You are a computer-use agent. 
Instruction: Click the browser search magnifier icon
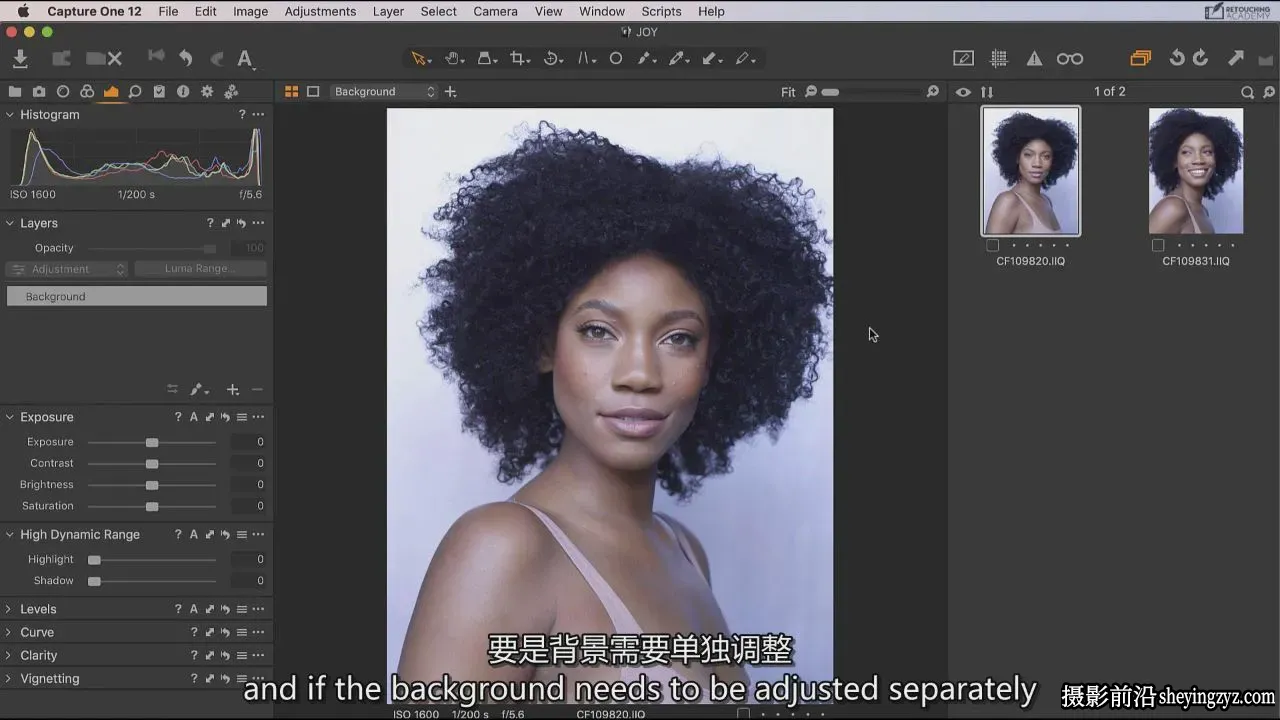coord(1247,92)
